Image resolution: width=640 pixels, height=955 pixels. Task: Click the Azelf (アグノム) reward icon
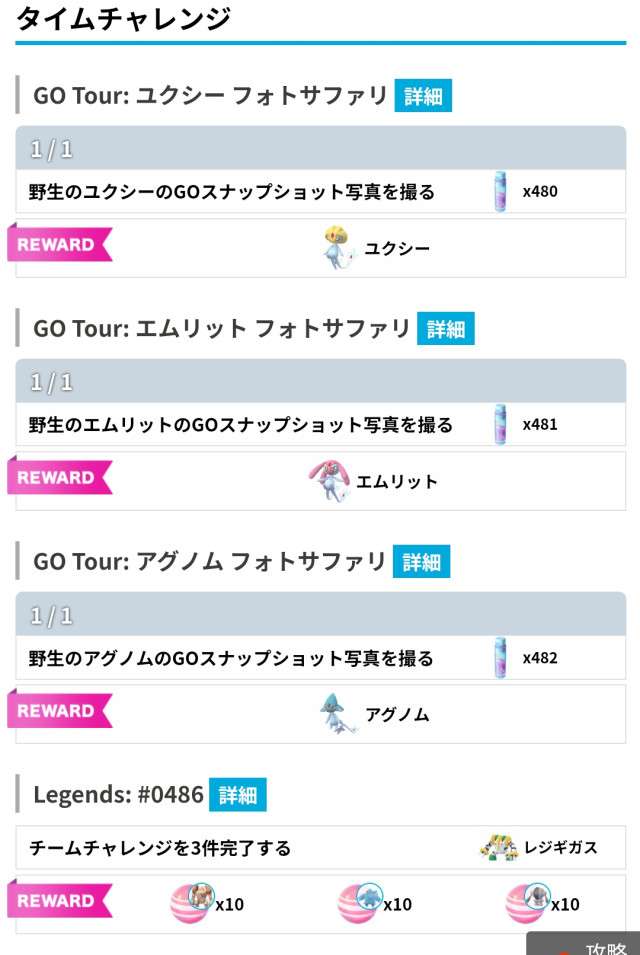click(x=339, y=714)
